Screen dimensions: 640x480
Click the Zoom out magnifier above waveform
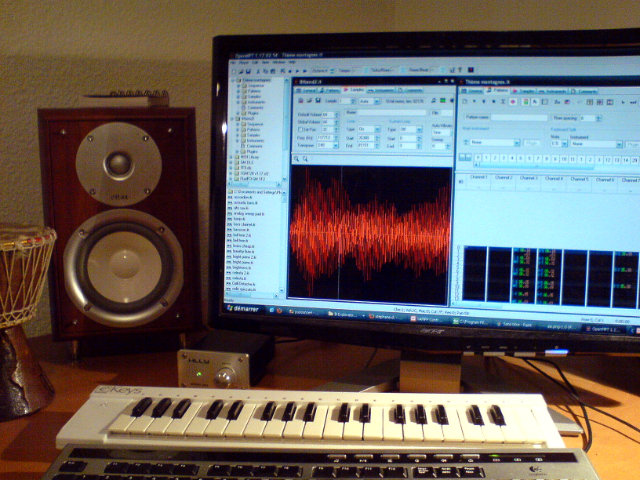click(x=305, y=159)
